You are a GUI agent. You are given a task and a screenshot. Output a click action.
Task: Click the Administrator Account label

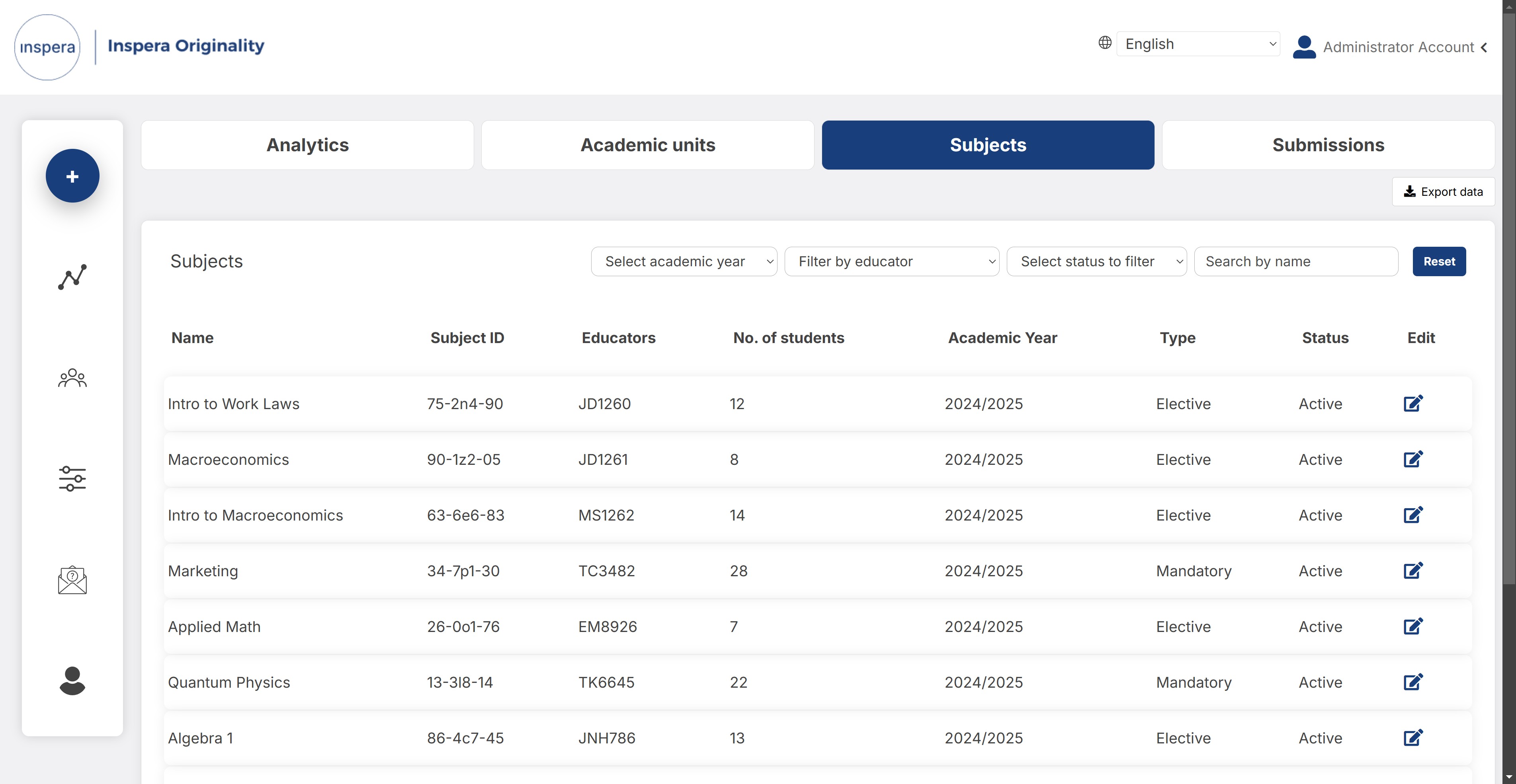point(1398,47)
